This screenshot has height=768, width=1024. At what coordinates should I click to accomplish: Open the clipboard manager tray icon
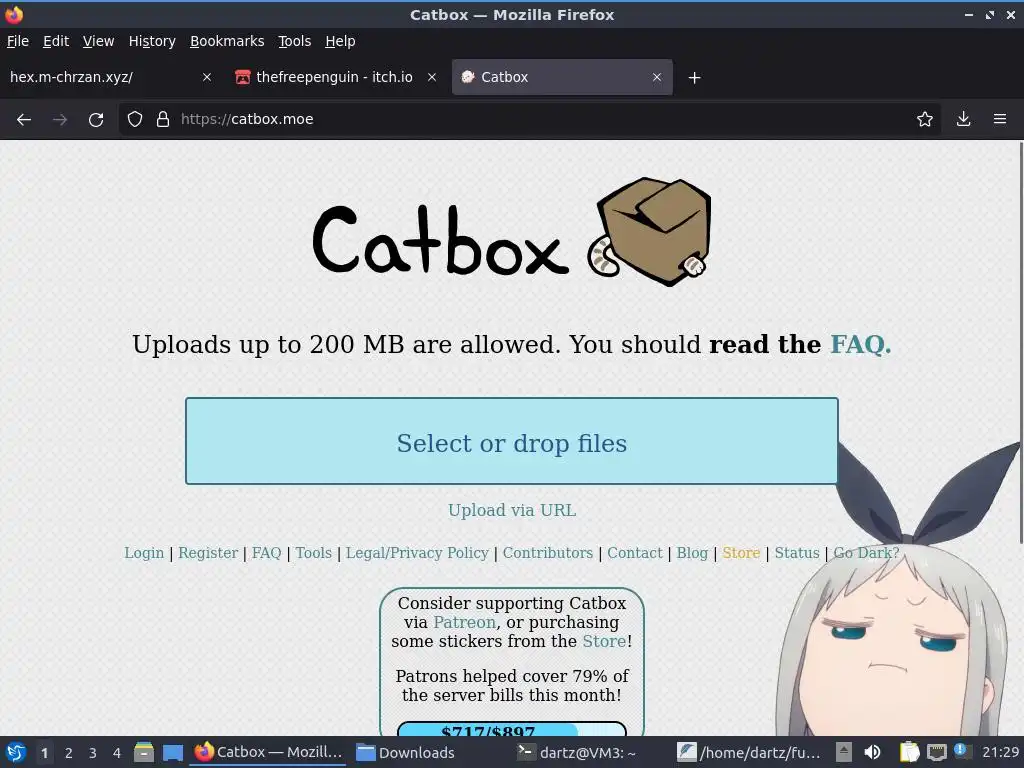point(909,752)
